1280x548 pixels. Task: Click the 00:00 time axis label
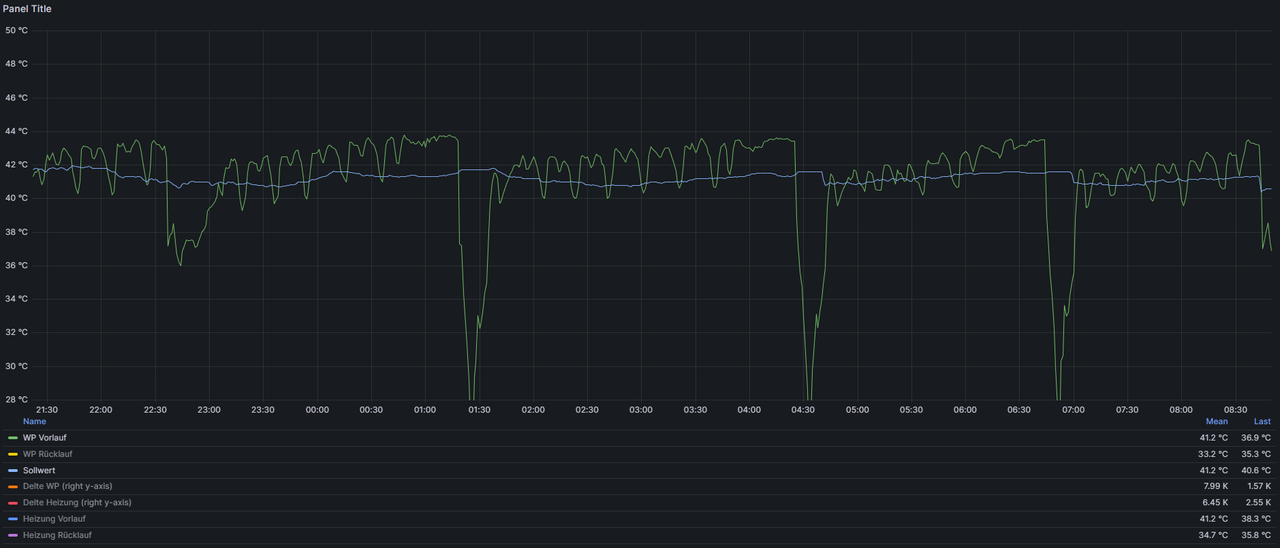pos(317,410)
